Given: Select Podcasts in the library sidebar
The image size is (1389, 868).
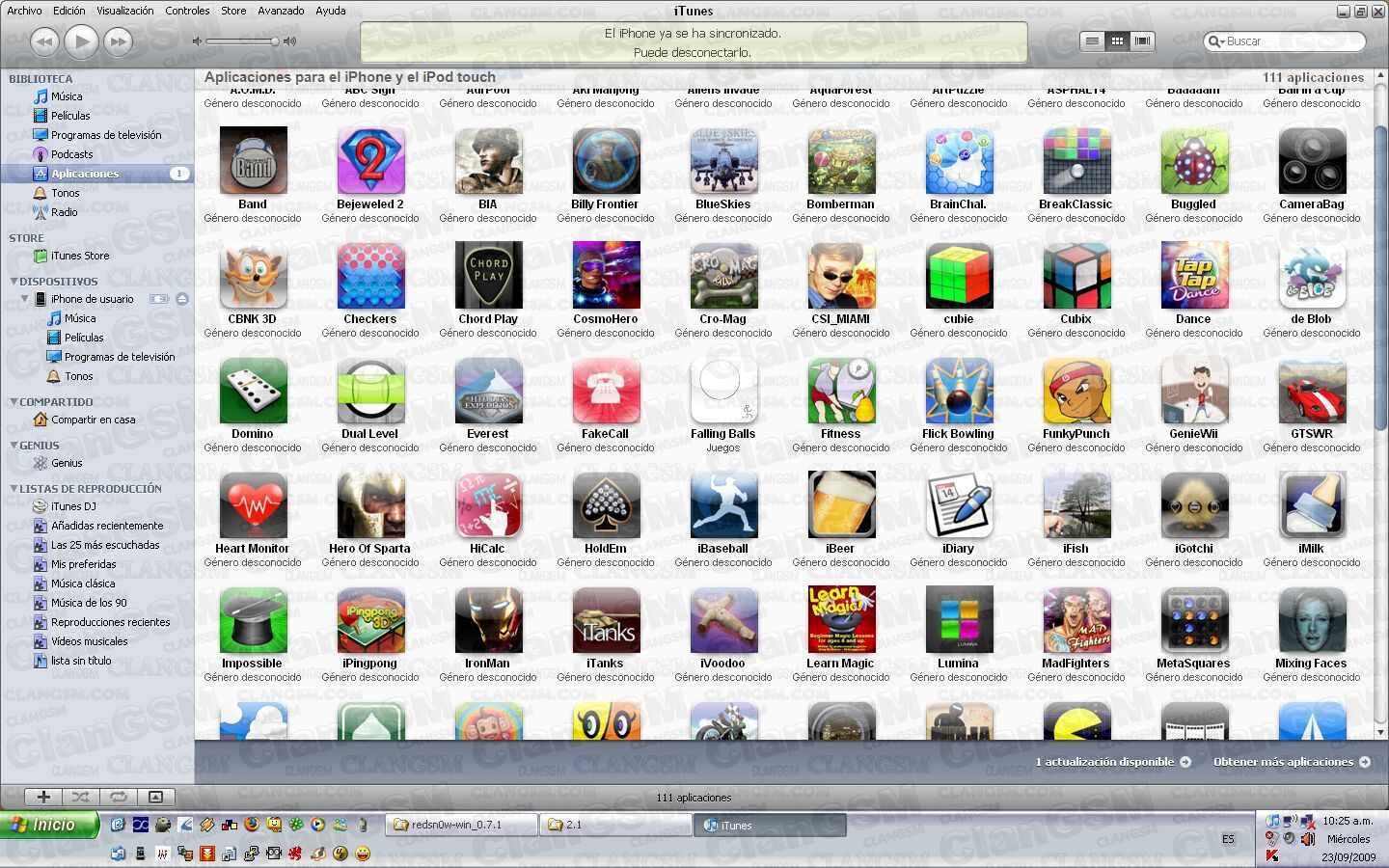Looking at the screenshot, I should tap(72, 154).
